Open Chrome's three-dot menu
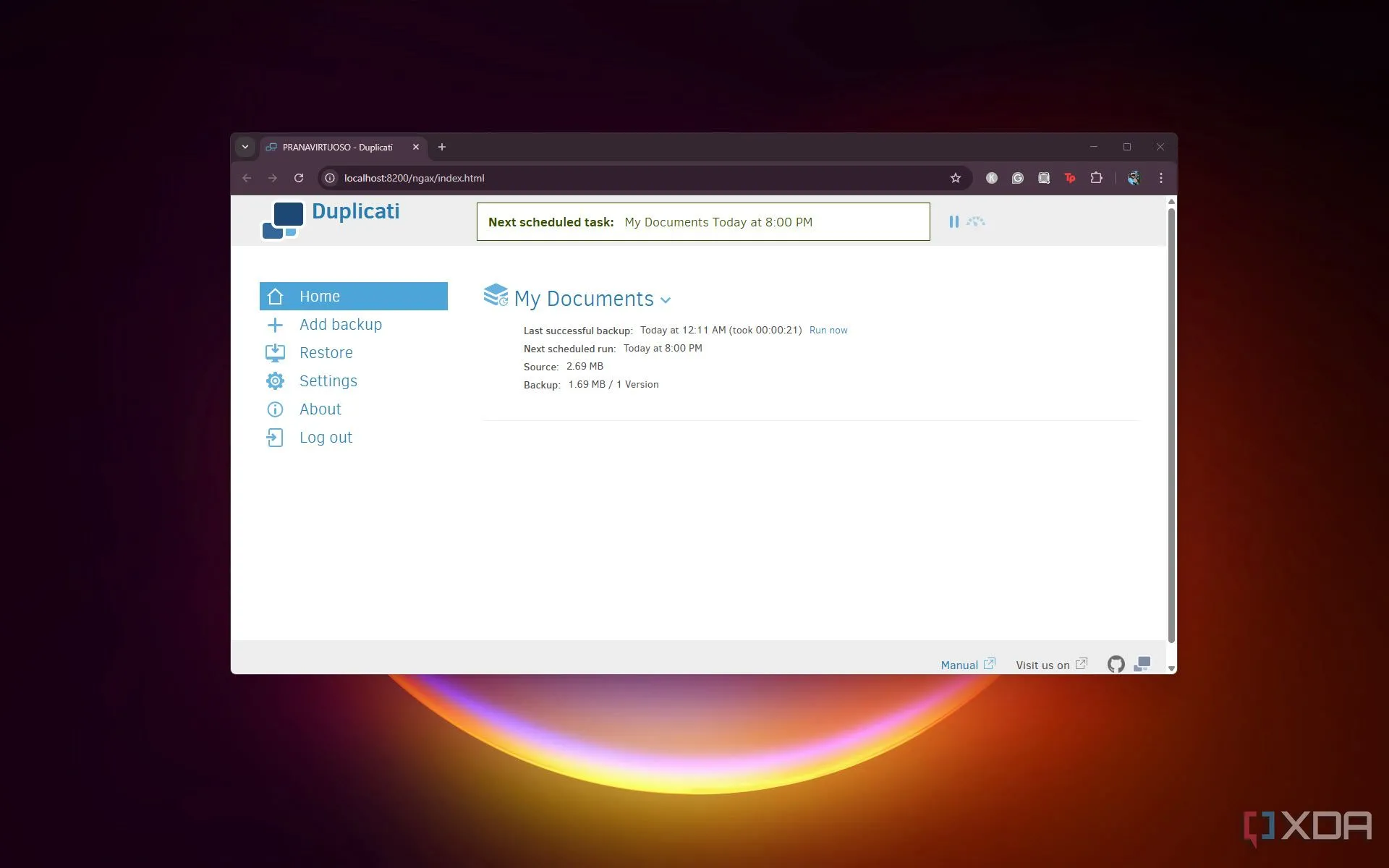 (x=1160, y=178)
